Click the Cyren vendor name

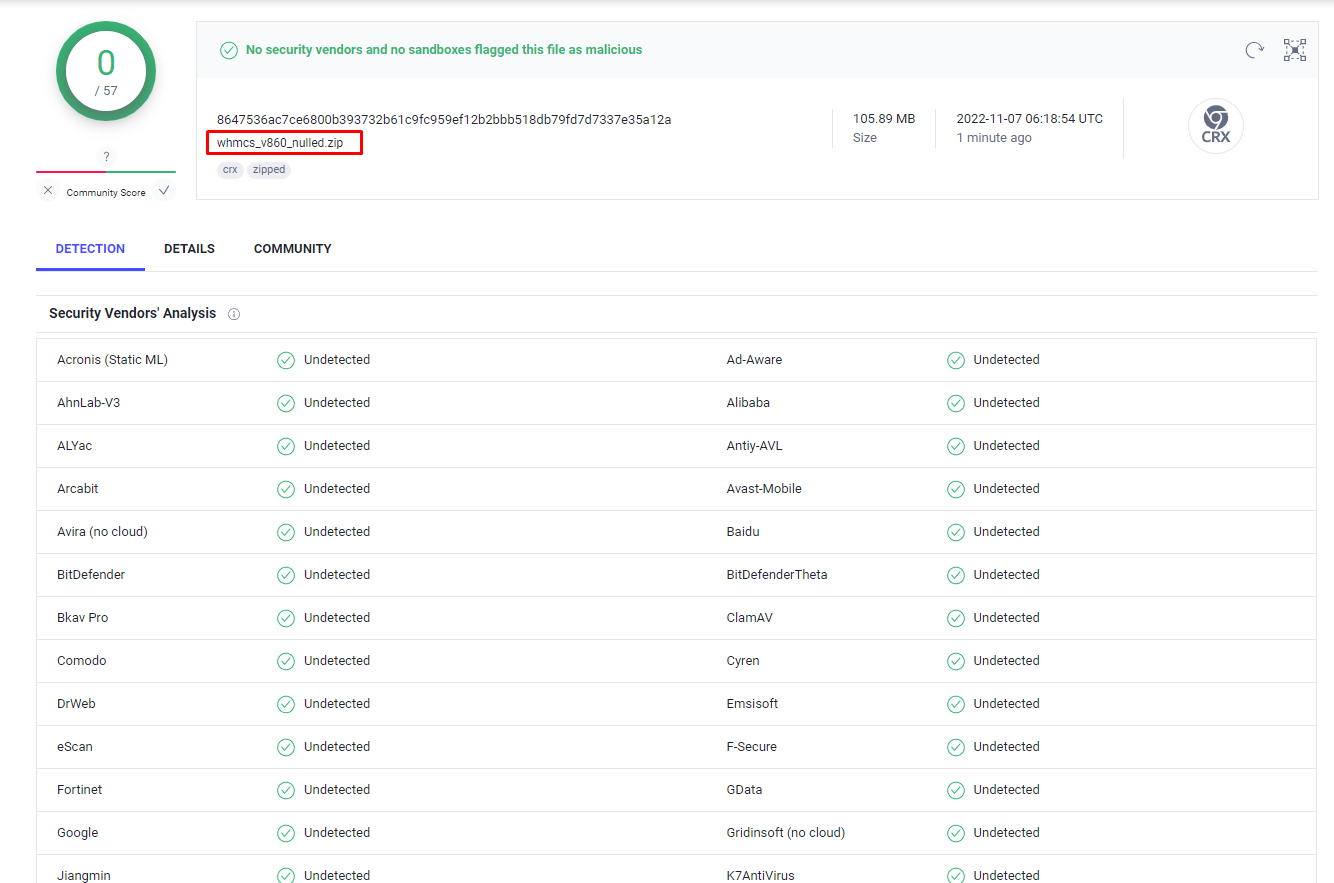click(743, 661)
